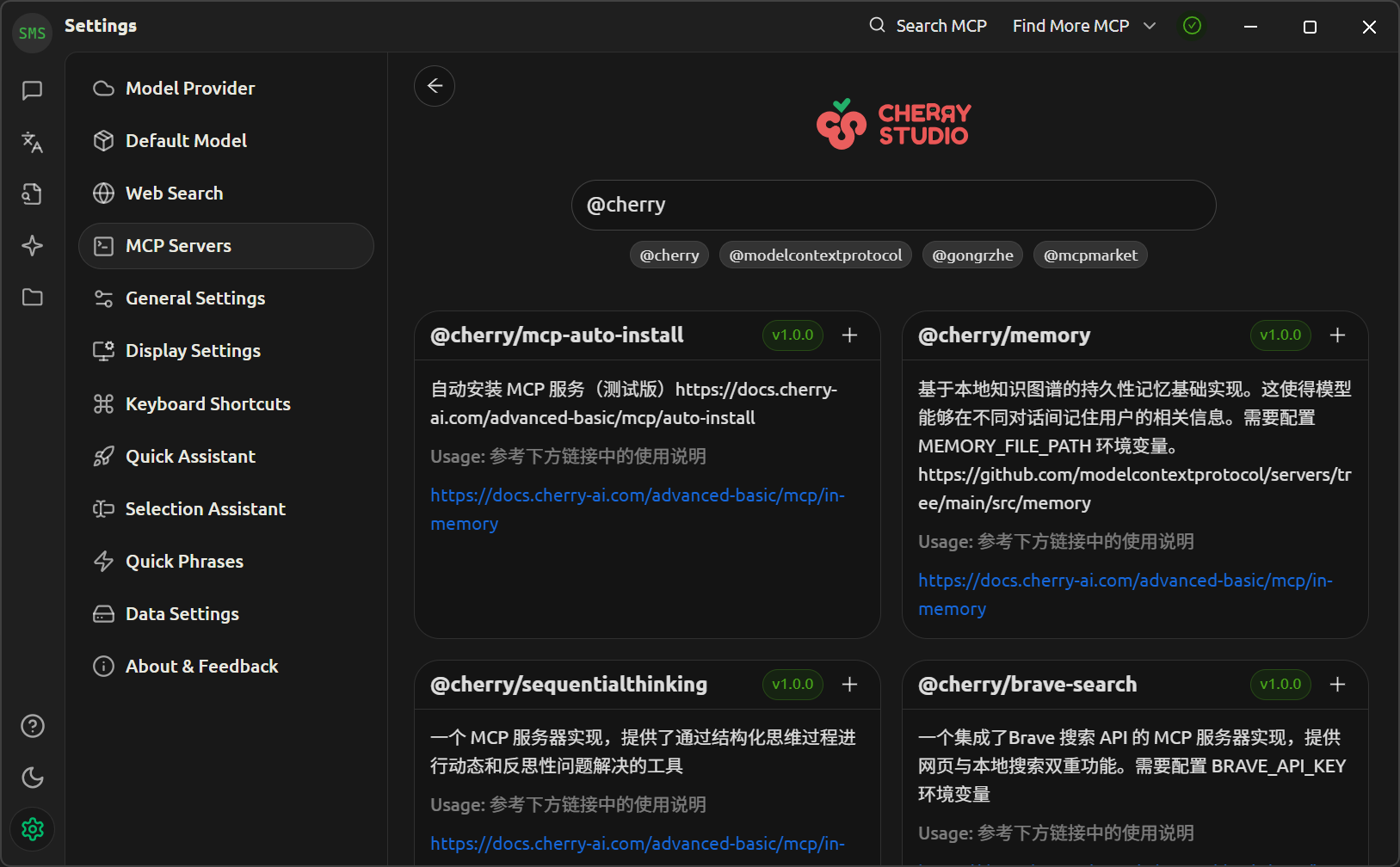The width and height of the screenshot is (1400, 867).
Task: Open the help panel
Action: click(x=32, y=725)
